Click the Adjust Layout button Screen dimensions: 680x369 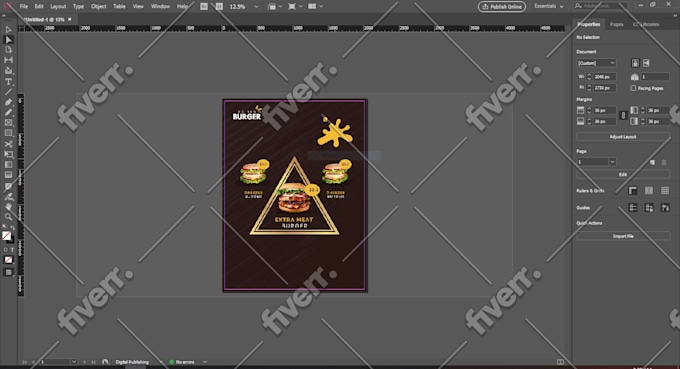[x=623, y=137]
